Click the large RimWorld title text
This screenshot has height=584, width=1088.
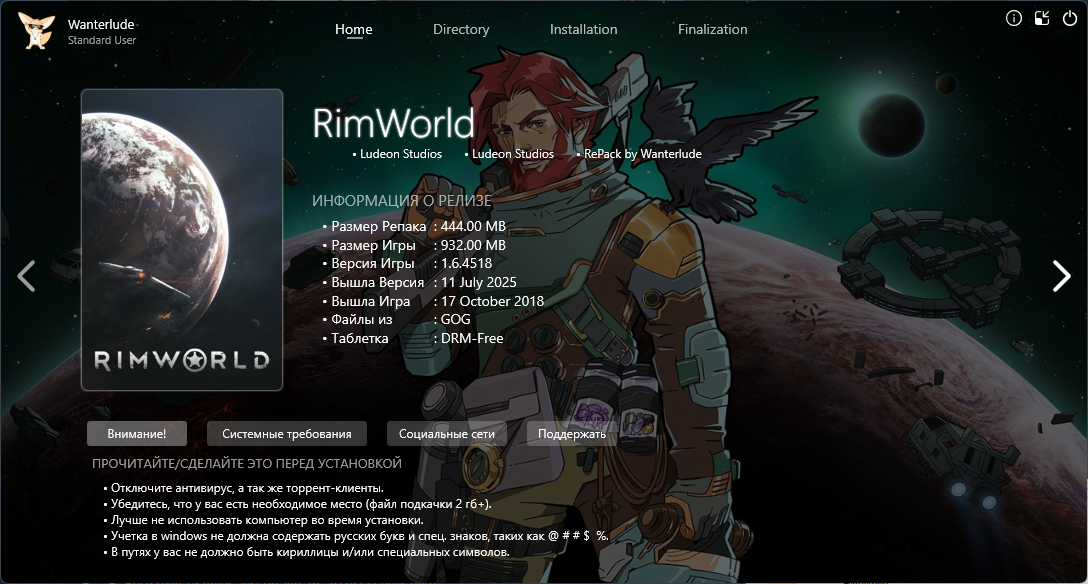393,124
